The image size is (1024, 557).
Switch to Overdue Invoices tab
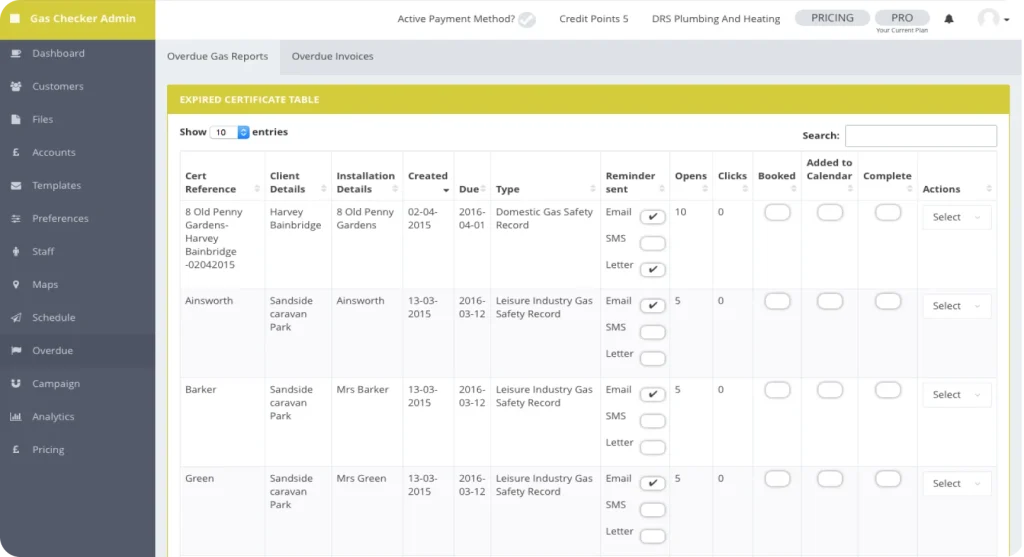click(332, 57)
